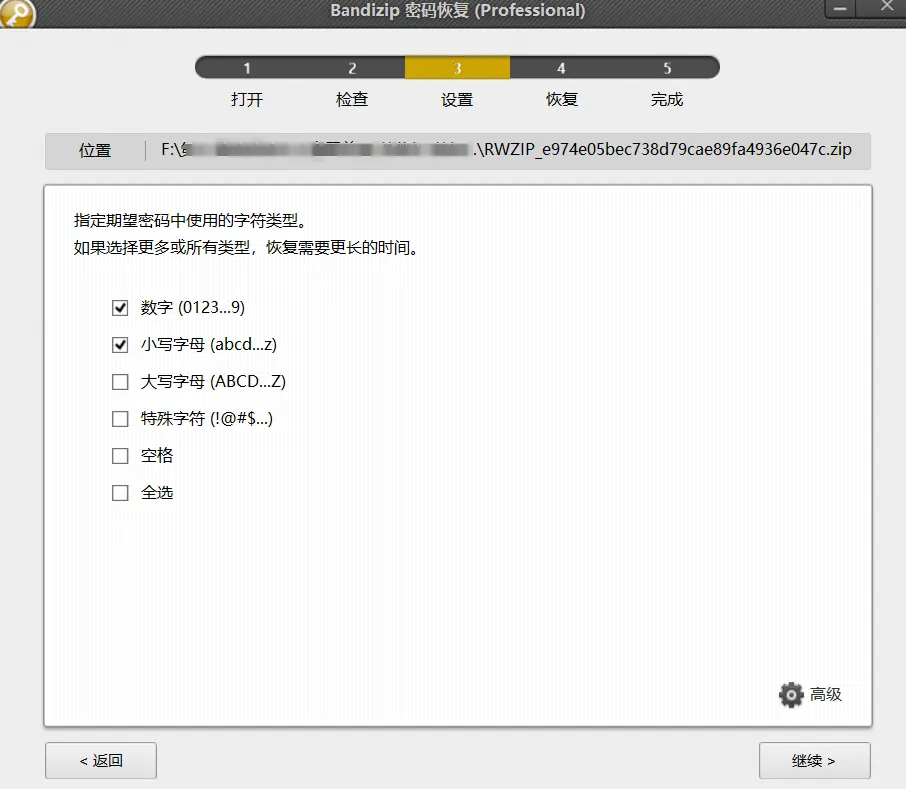Minimize the Bandizip window

click(x=840, y=9)
